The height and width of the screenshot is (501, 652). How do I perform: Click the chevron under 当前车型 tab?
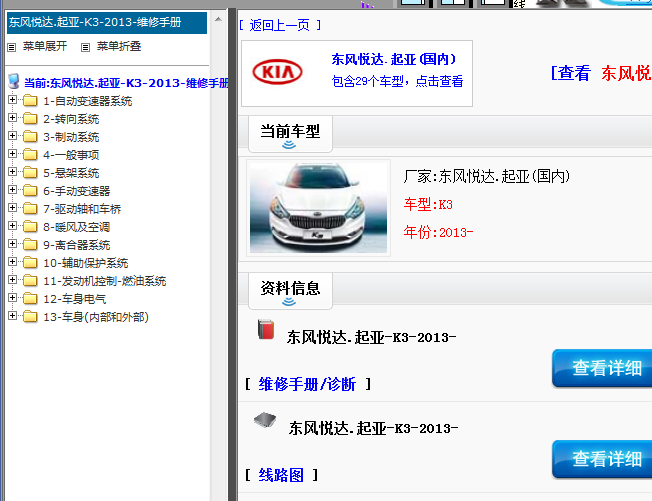coord(289,145)
